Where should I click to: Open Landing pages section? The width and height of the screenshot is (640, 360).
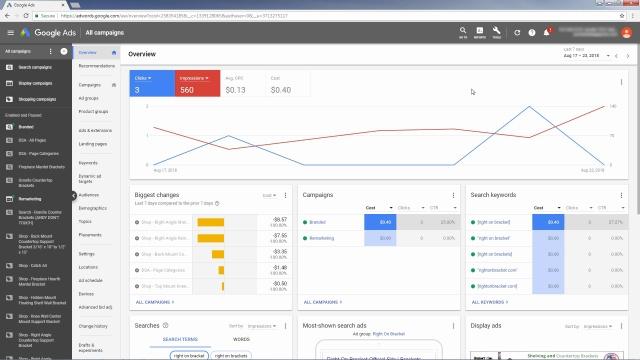tap(93, 144)
